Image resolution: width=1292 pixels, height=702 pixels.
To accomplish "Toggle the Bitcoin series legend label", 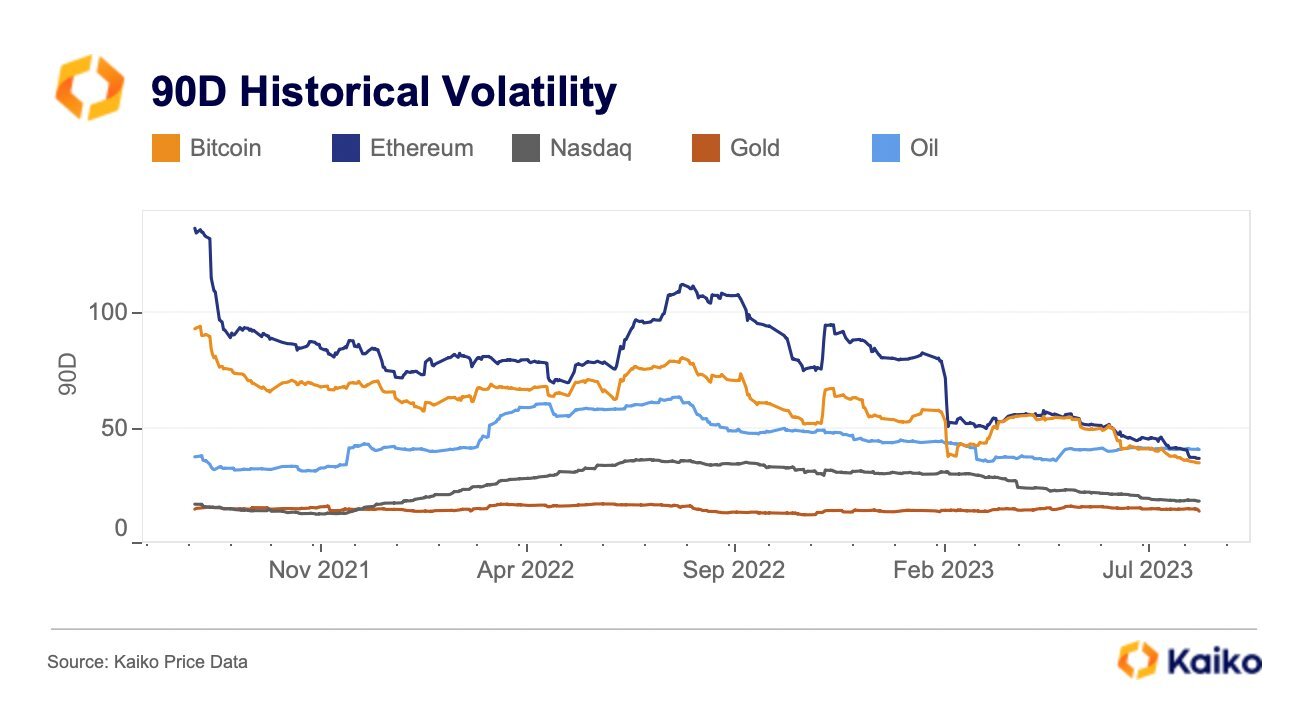I will click(x=225, y=148).
